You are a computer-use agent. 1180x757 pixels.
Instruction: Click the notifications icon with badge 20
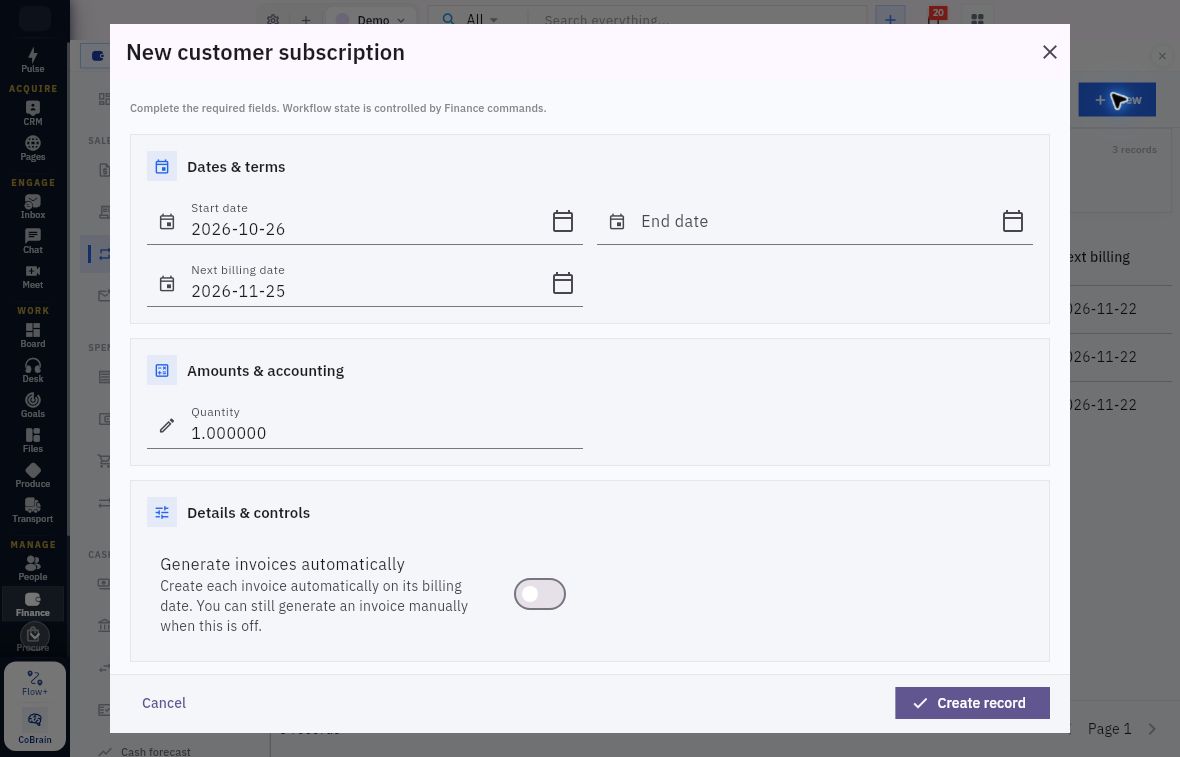(x=935, y=17)
